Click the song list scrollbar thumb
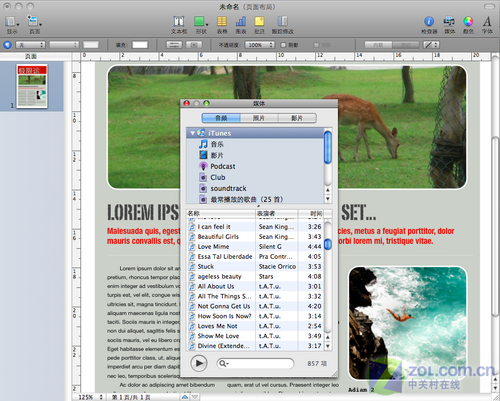The image size is (500, 401). click(x=328, y=244)
